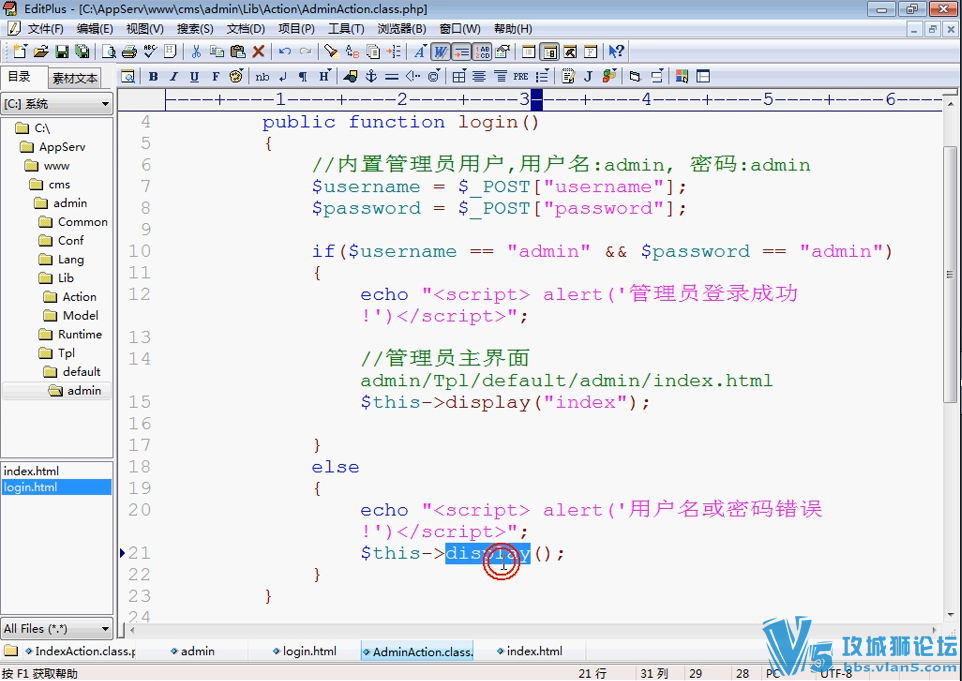The width and height of the screenshot is (962, 681).
Task: Toggle line numbers display button
Action: point(482,52)
